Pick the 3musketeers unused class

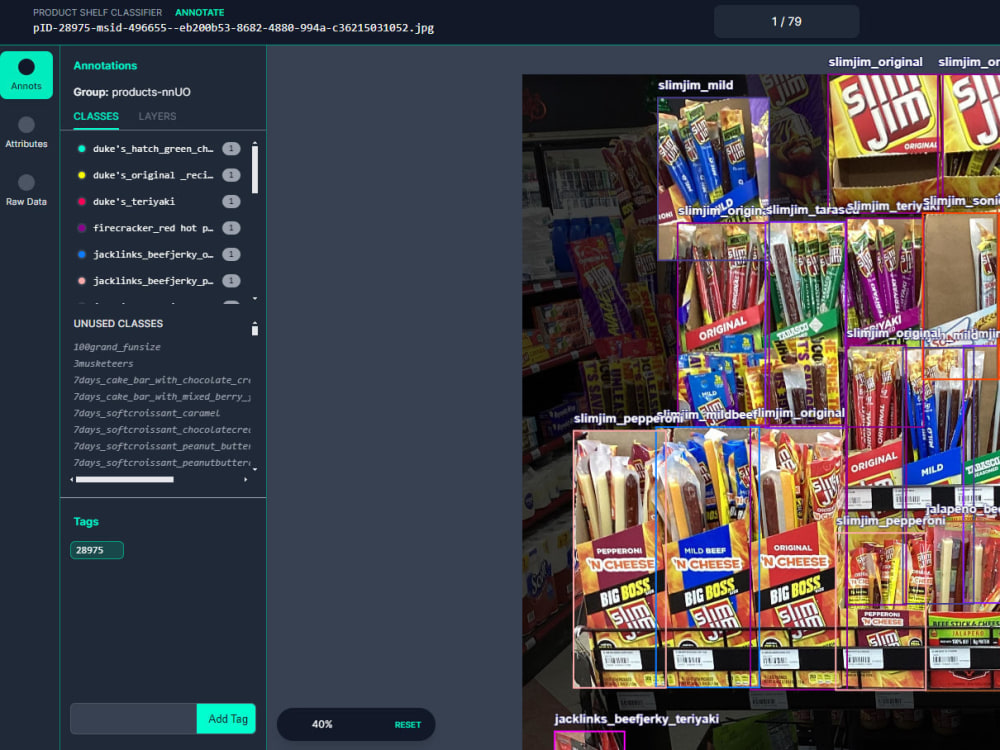103,364
